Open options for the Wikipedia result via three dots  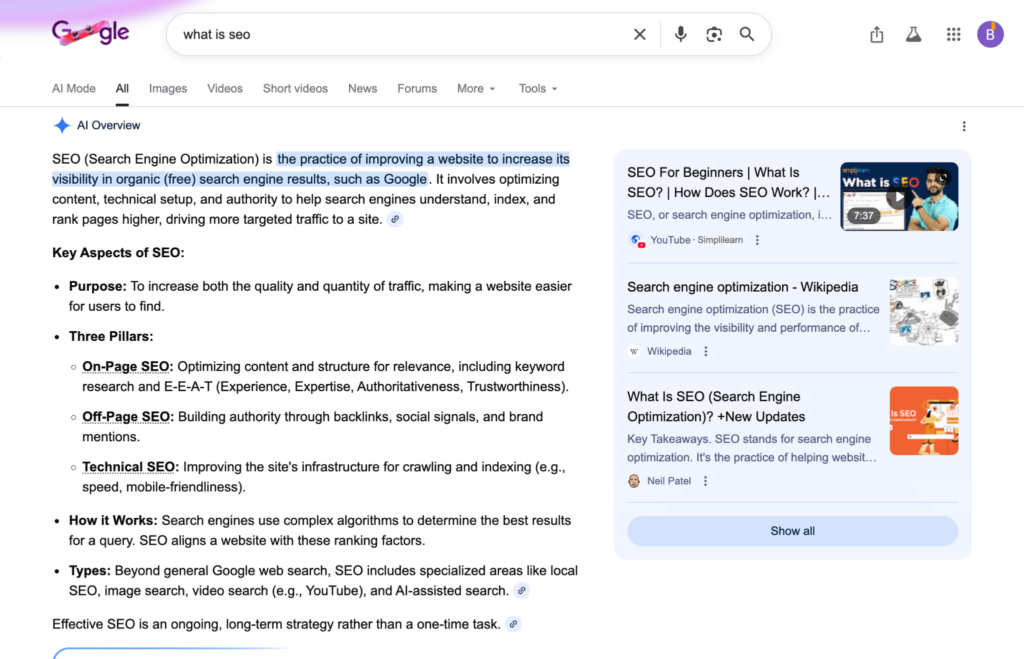coord(706,351)
